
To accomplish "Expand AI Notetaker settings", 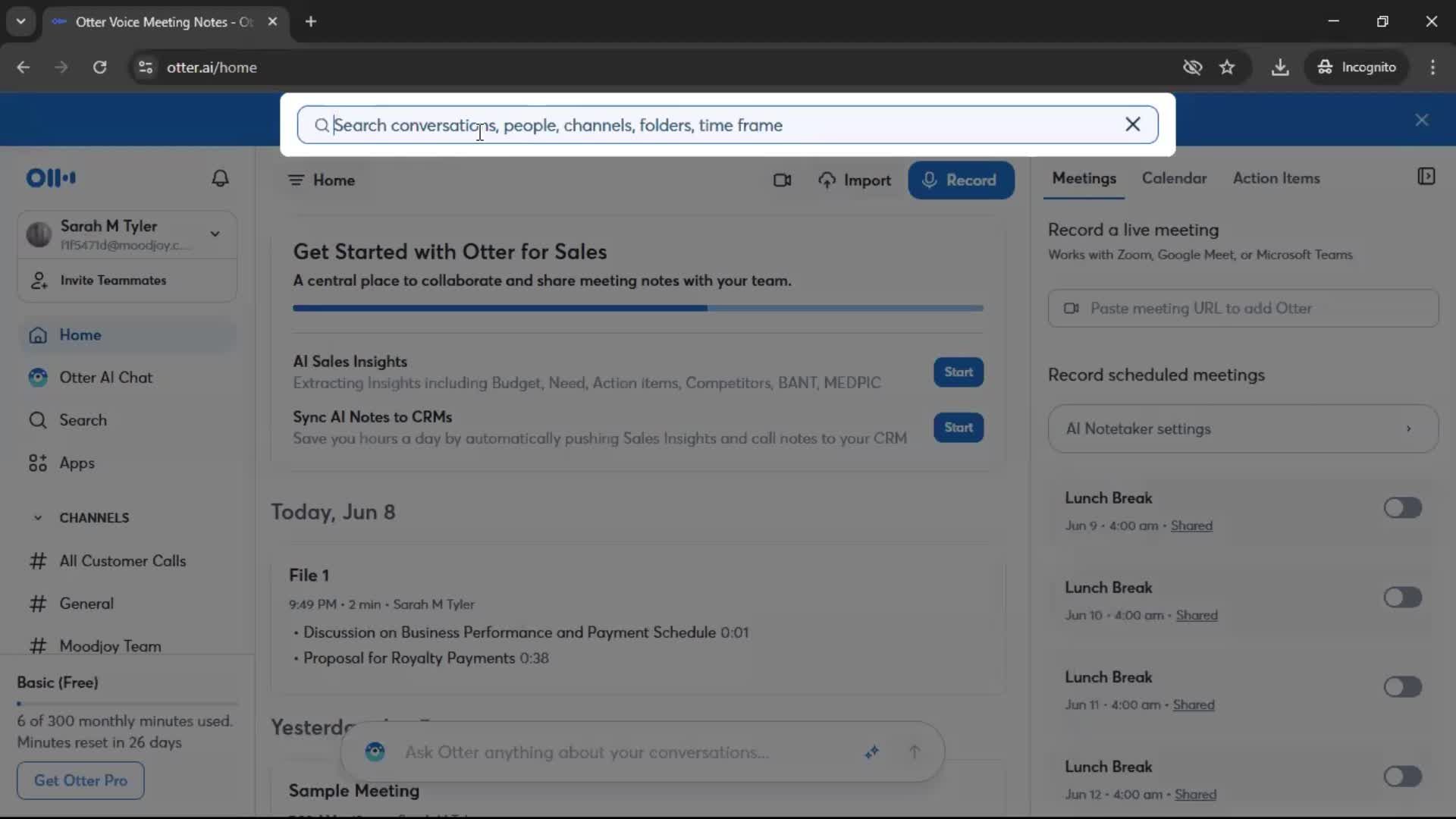I will point(1243,429).
